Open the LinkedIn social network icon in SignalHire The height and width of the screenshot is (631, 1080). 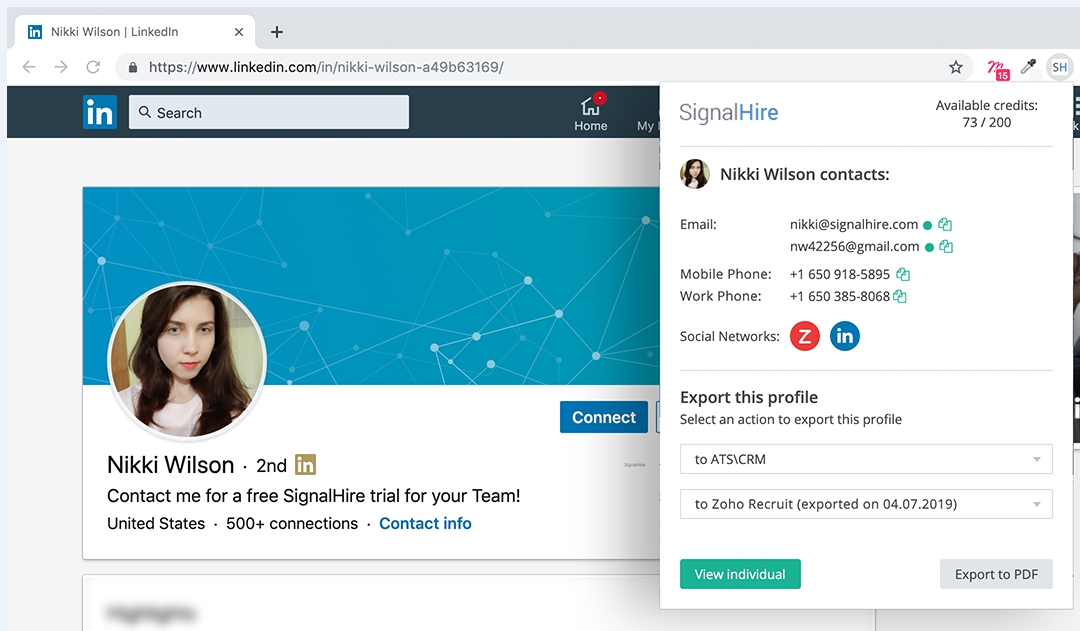point(844,336)
